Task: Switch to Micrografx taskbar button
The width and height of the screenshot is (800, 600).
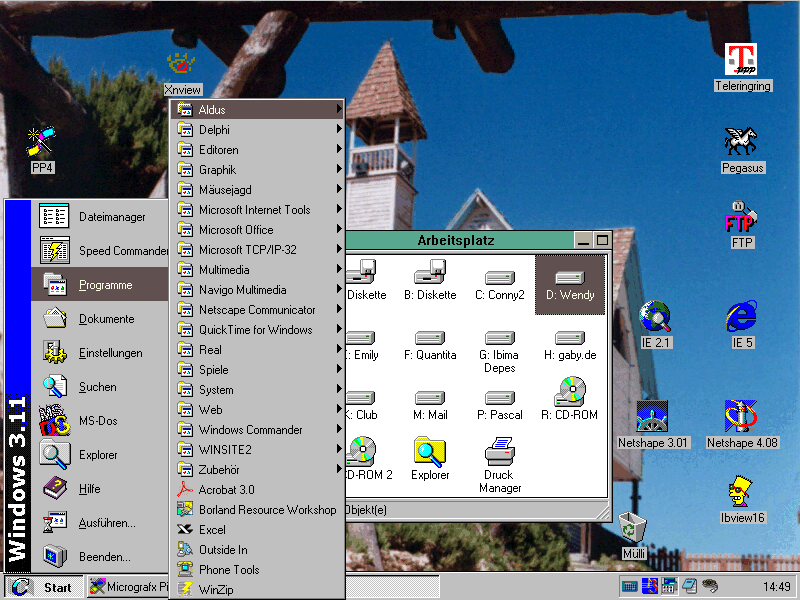Action: [x=126, y=587]
